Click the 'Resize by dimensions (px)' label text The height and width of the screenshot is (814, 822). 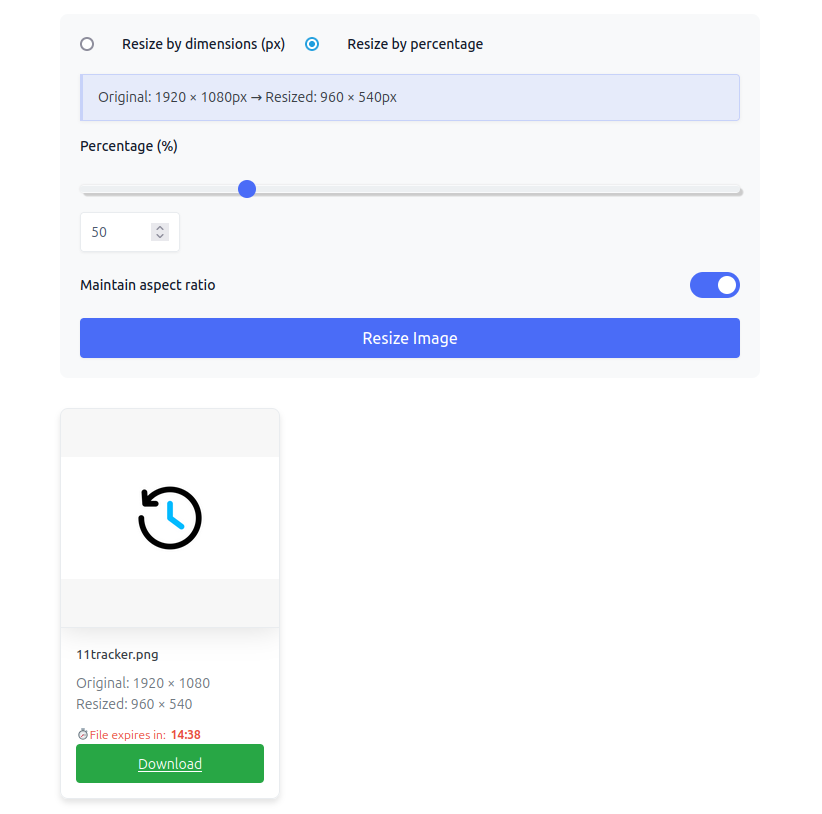203,44
